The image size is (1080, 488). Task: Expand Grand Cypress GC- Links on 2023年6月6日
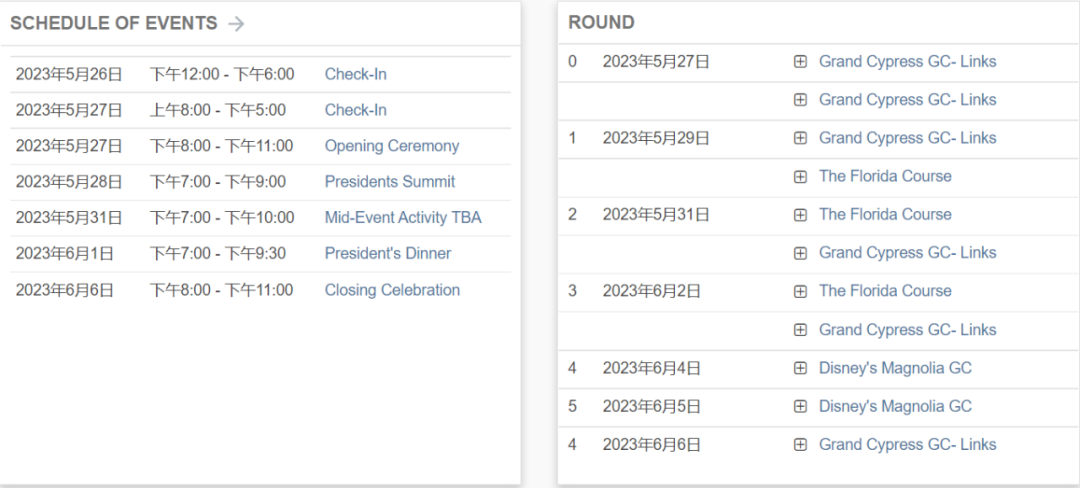800,445
